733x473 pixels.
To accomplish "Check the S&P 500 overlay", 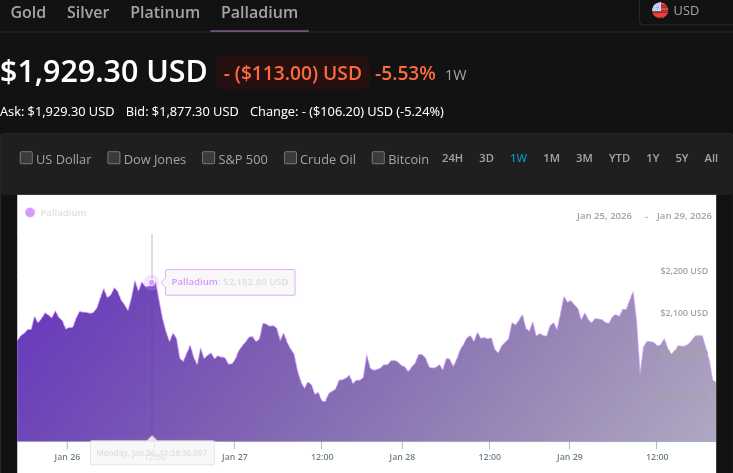I will pos(209,158).
